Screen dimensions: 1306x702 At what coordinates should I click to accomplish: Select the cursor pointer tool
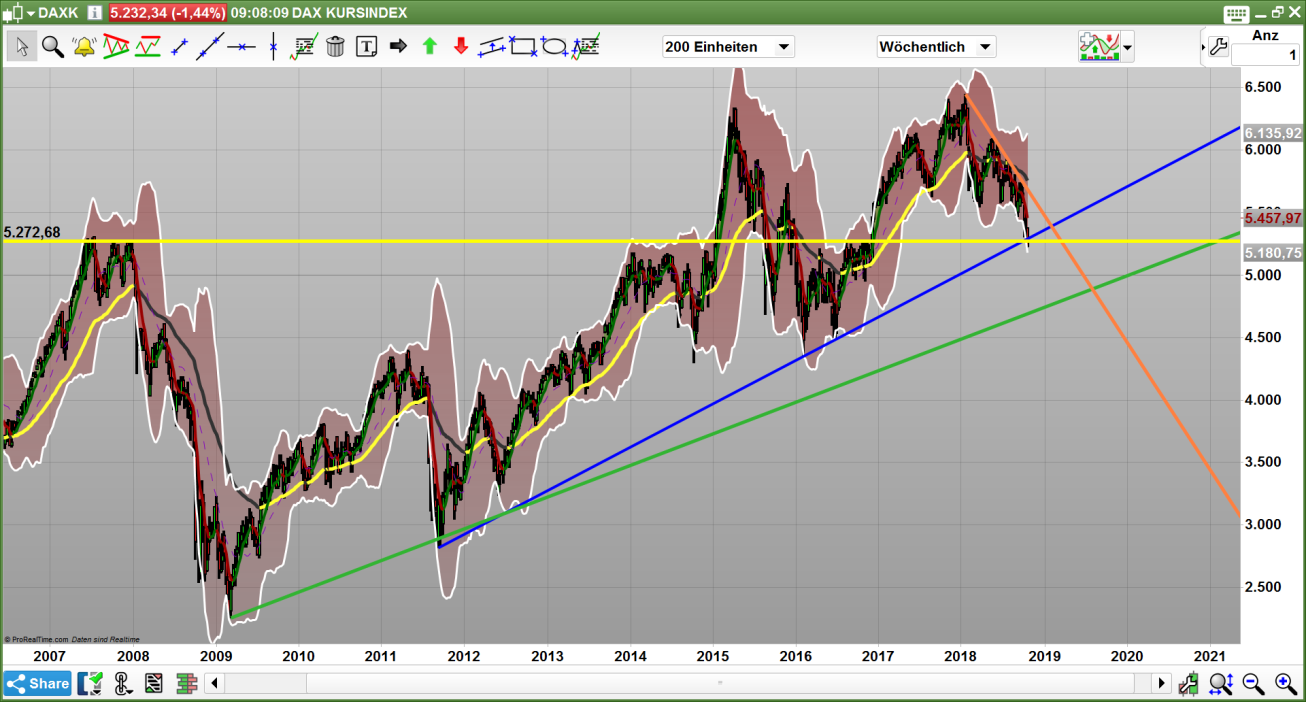coord(21,46)
